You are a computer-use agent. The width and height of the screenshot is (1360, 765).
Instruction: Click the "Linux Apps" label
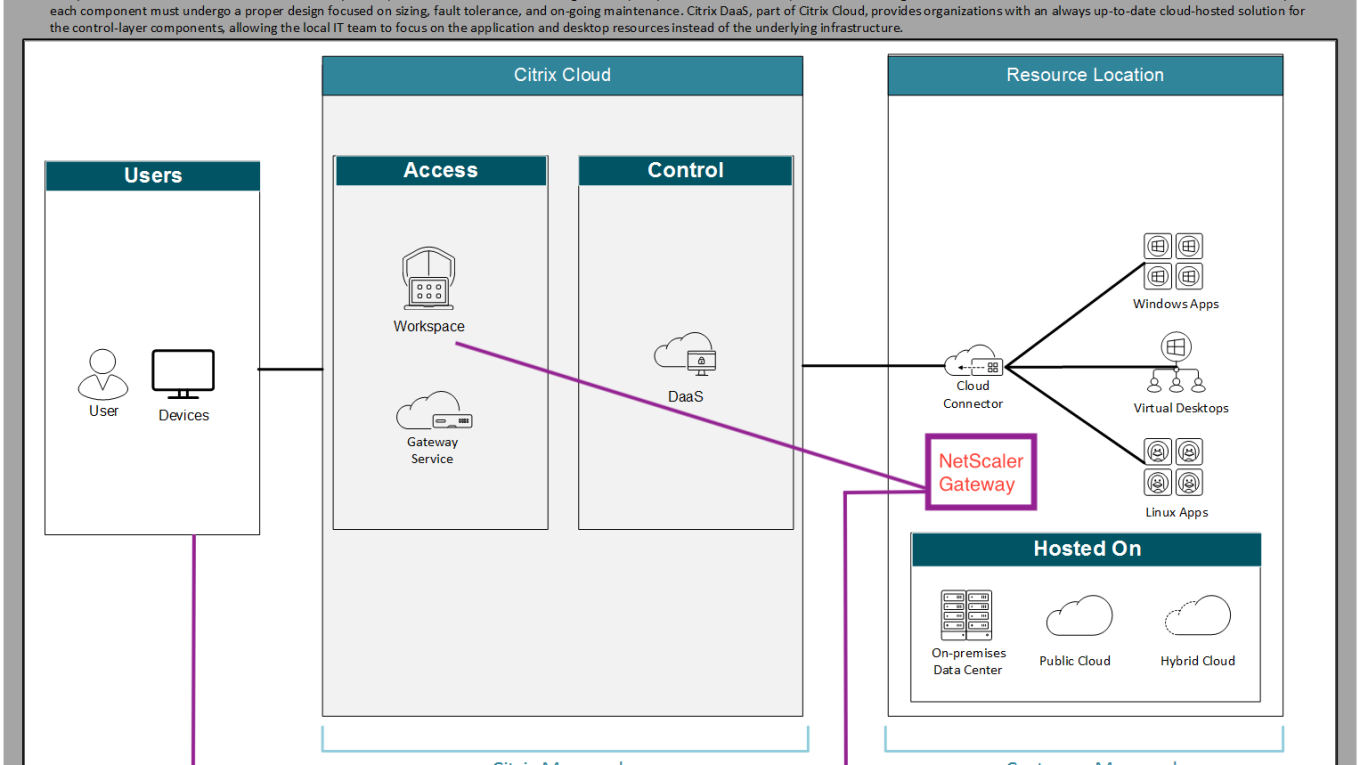pyautogui.click(x=1177, y=512)
